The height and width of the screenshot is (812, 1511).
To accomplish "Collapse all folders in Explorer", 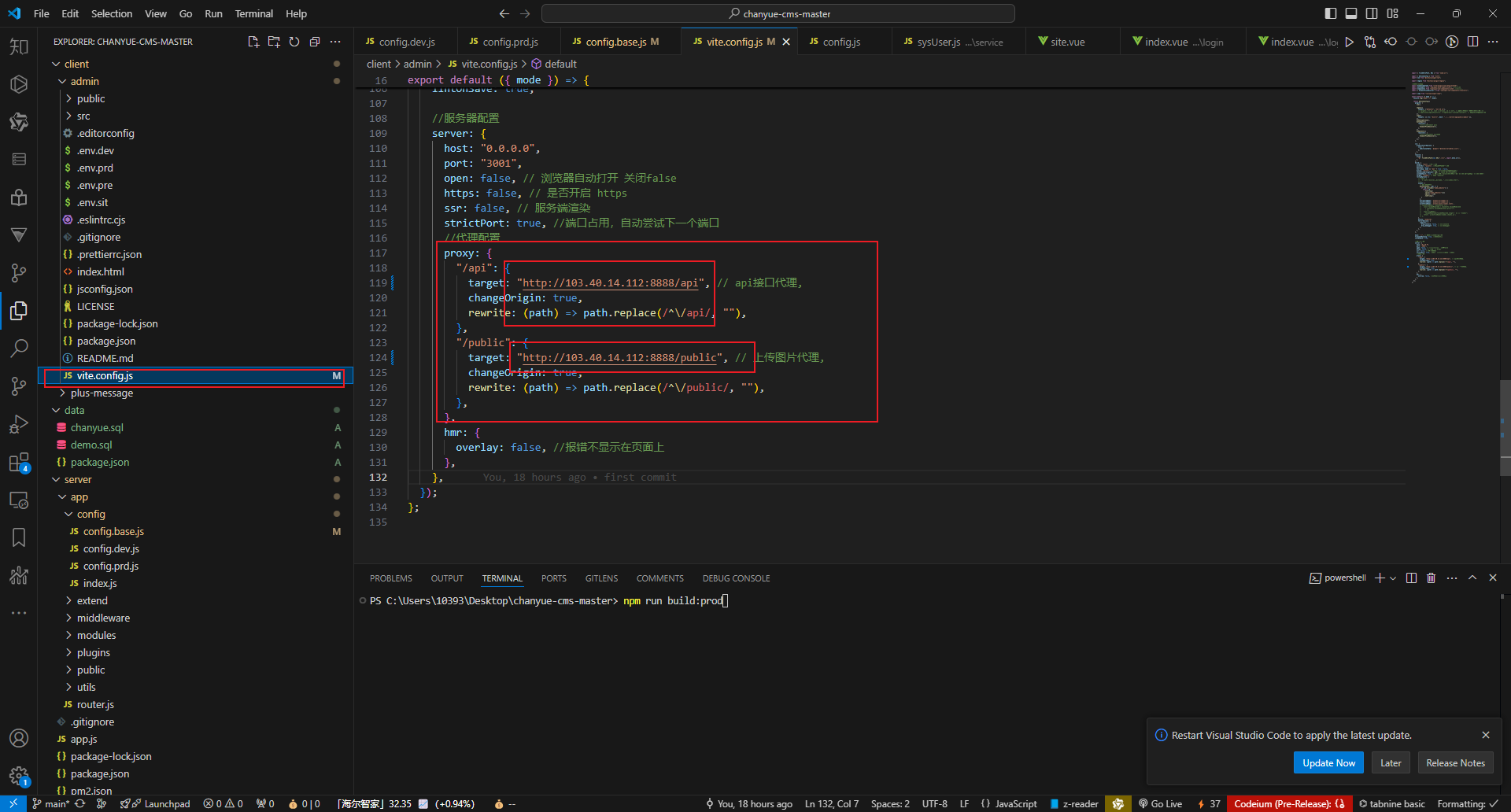I will 315,42.
